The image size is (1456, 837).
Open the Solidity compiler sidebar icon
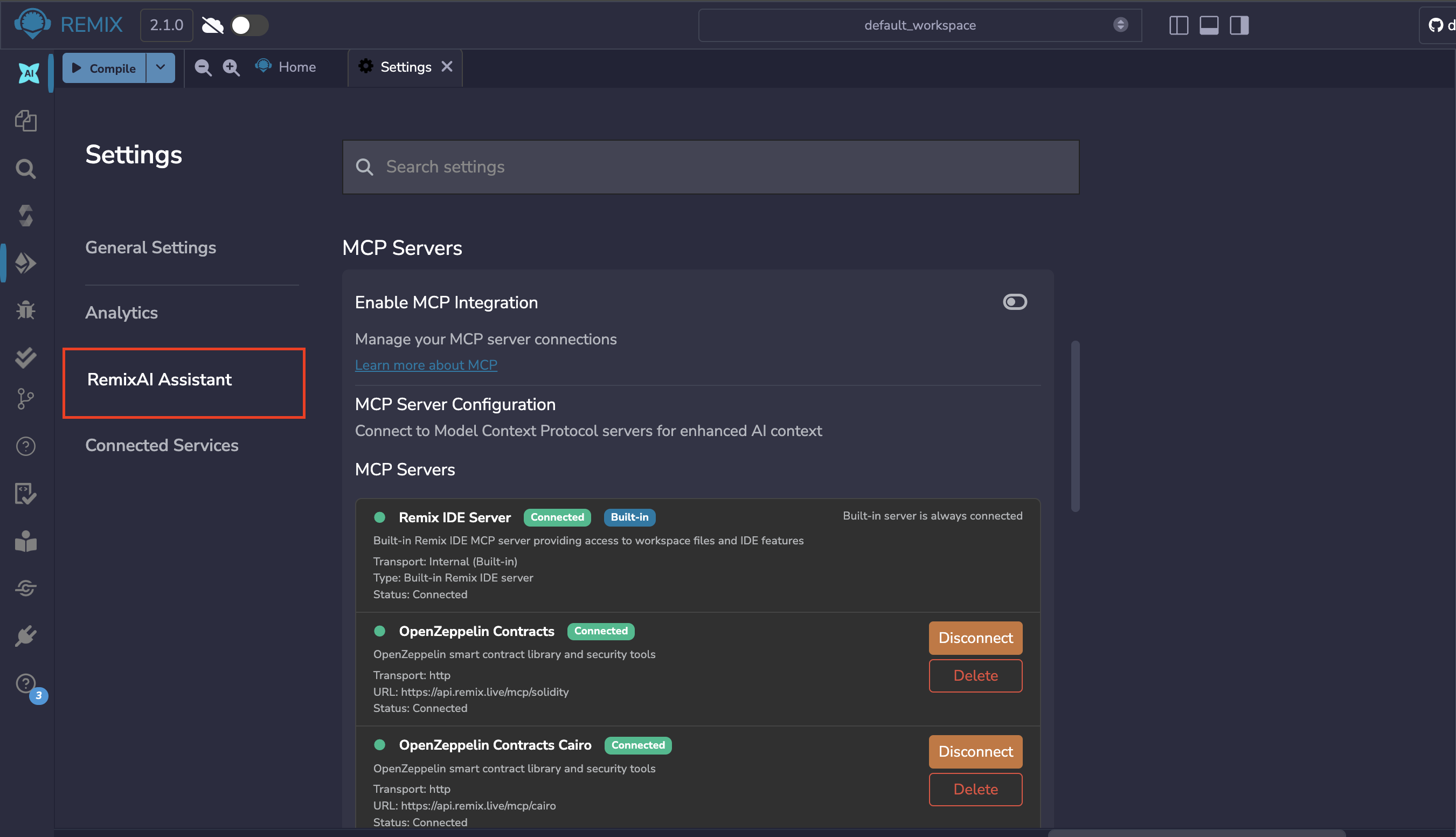pos(26,216)
